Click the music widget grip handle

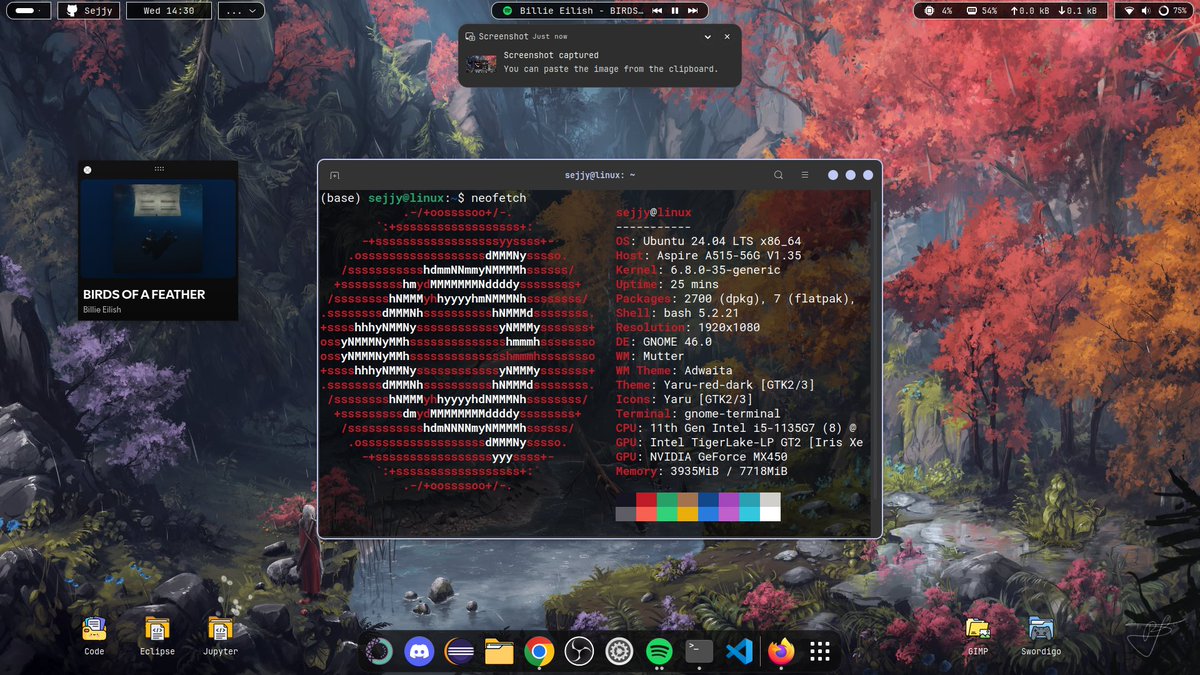(x=159, y=169)
